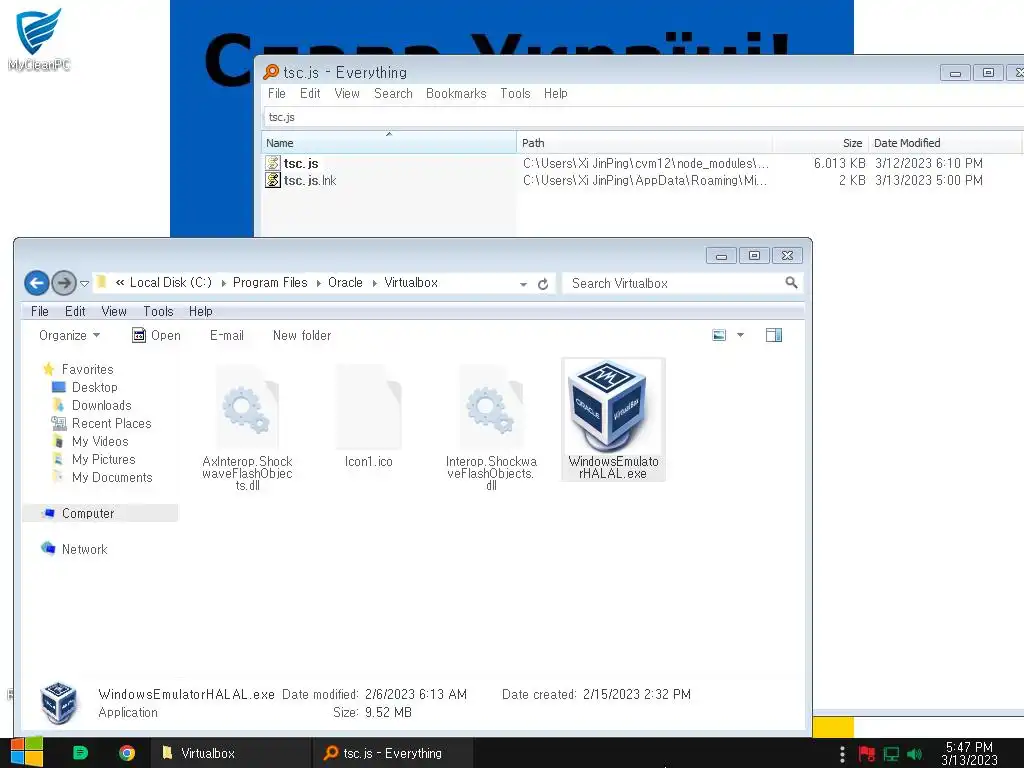This screenshot has height=768, width=1024.
Task: Open My Documents in navigation pane
Action: [x=102, y=477]
